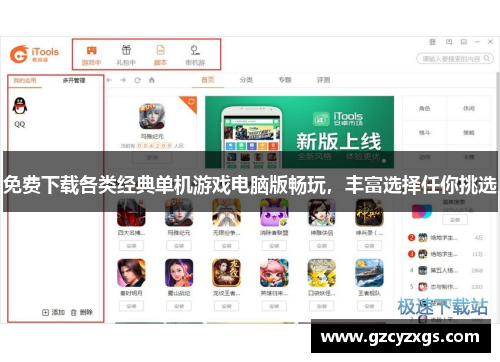Click the search magnifier icon

487,58
